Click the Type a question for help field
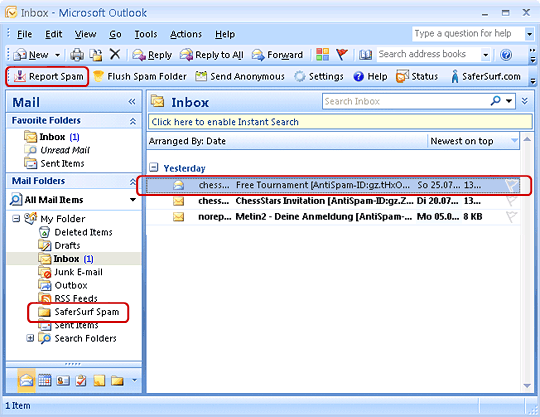Image resolution: width=540 pixels, height=417 pixels. pyautogui.click(x=468, y=34)
